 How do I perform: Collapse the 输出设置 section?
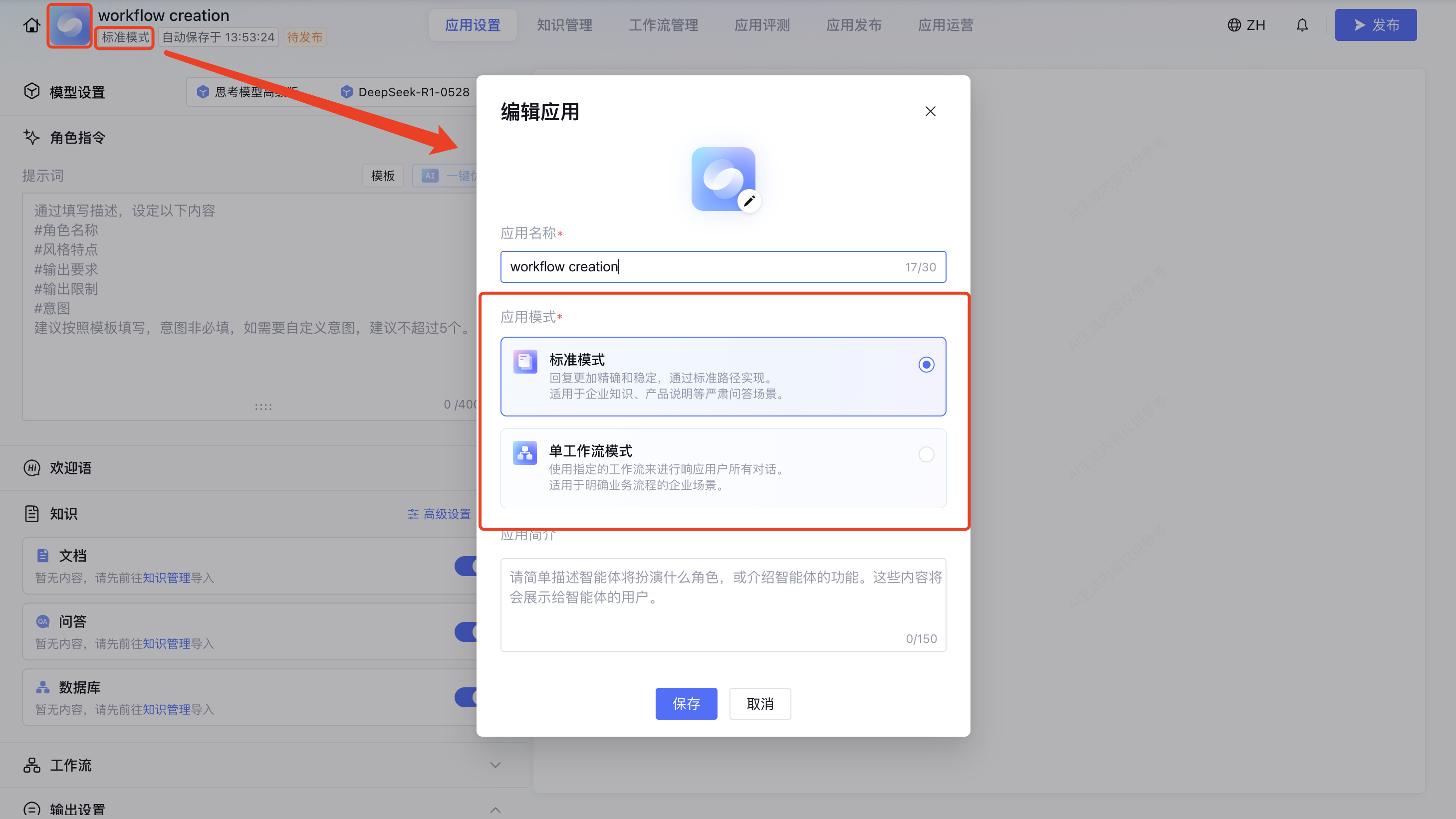495,810
